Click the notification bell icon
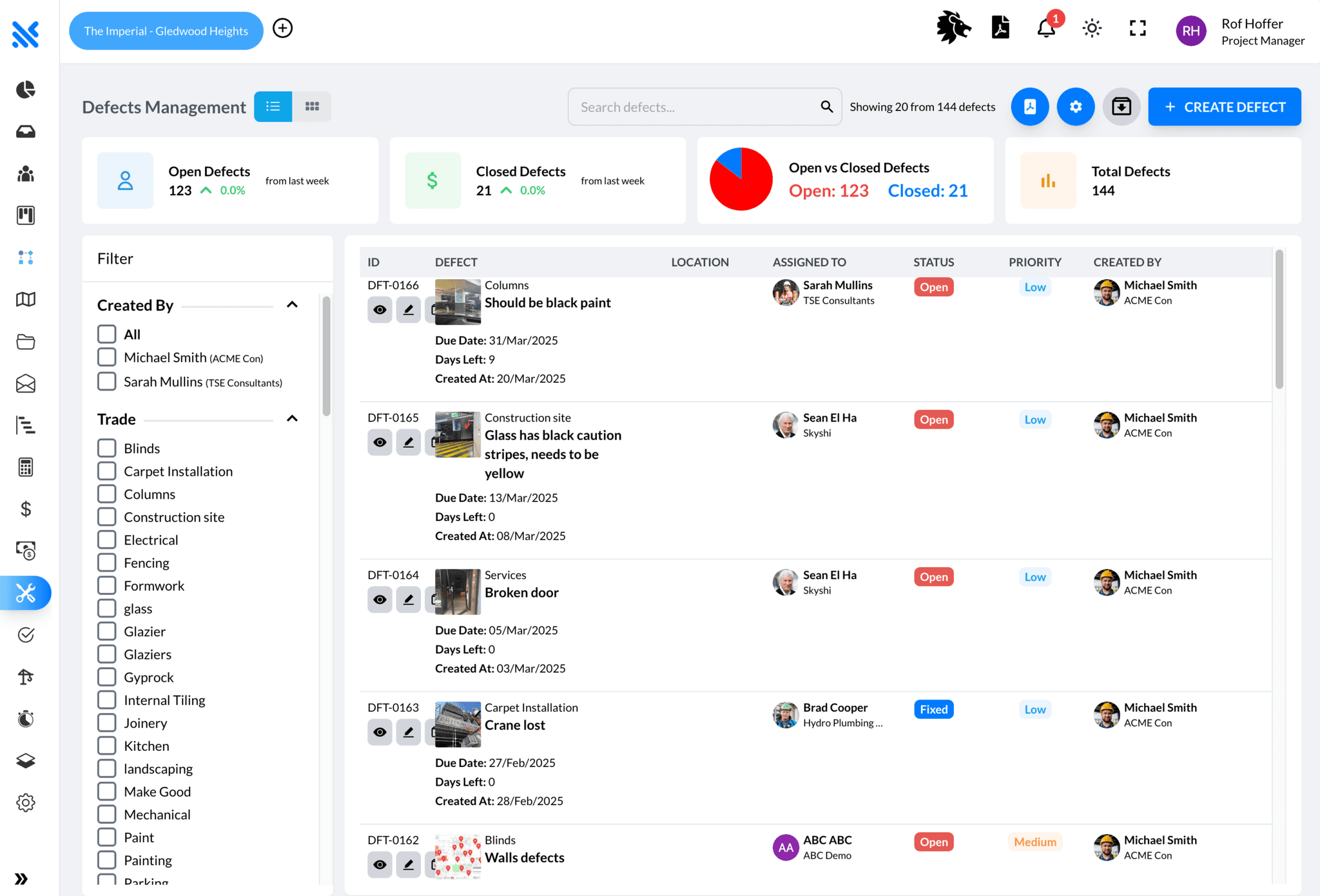Viewport: 1320px width, 896px height. (1045, 29)
